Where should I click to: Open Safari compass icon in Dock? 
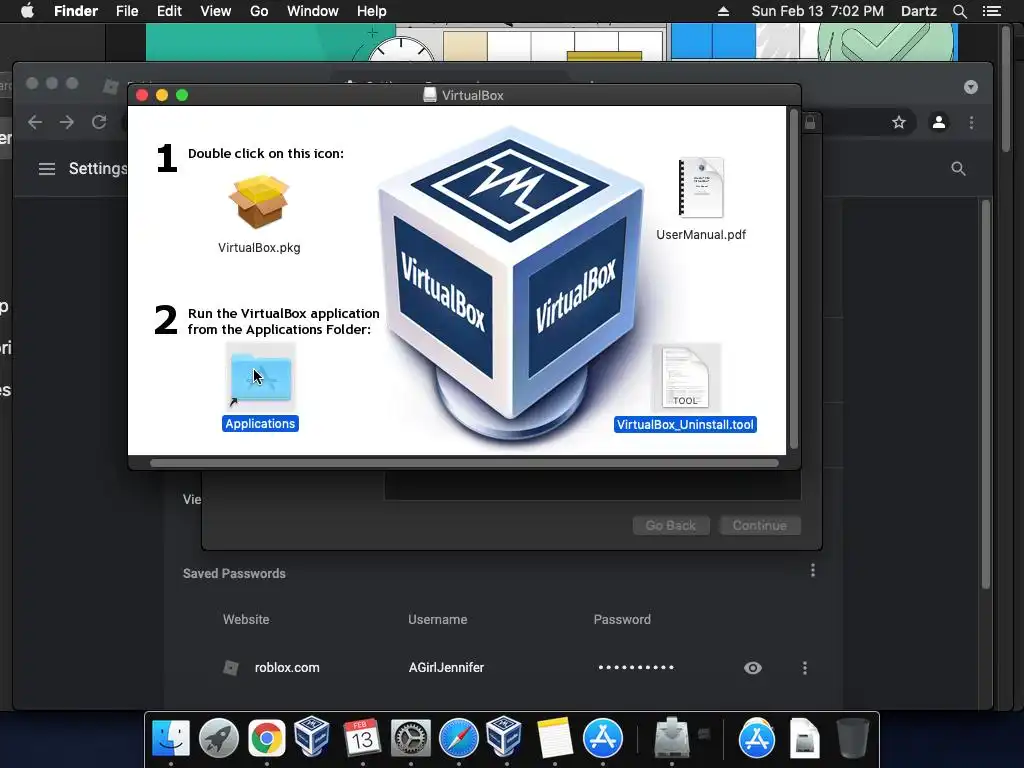click(x=458, y=739)
